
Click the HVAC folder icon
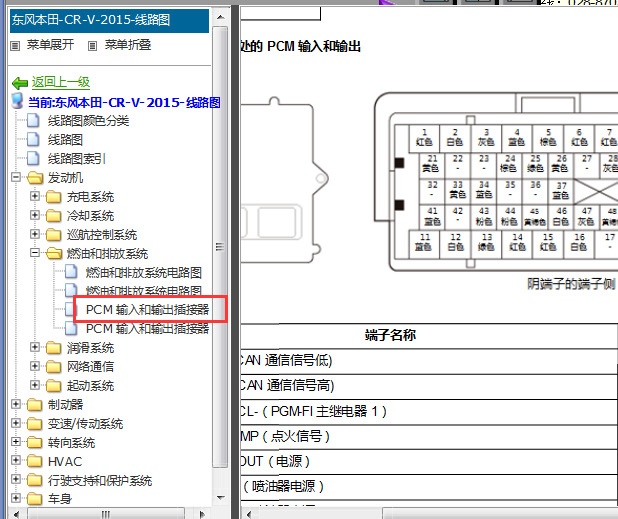35,461
